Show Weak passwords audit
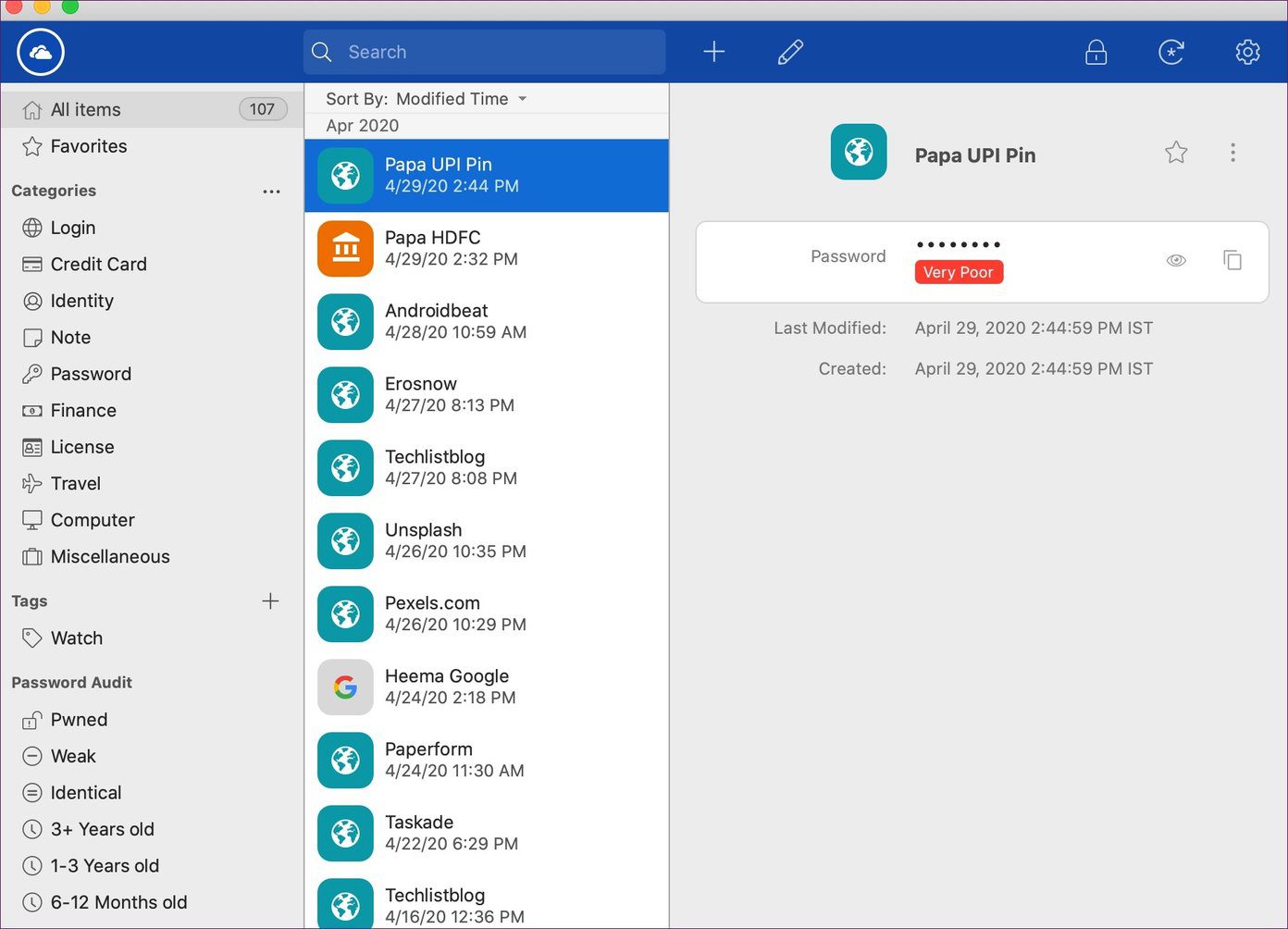The height and width of the screenshot is (929, 1288). pos(152,756)
